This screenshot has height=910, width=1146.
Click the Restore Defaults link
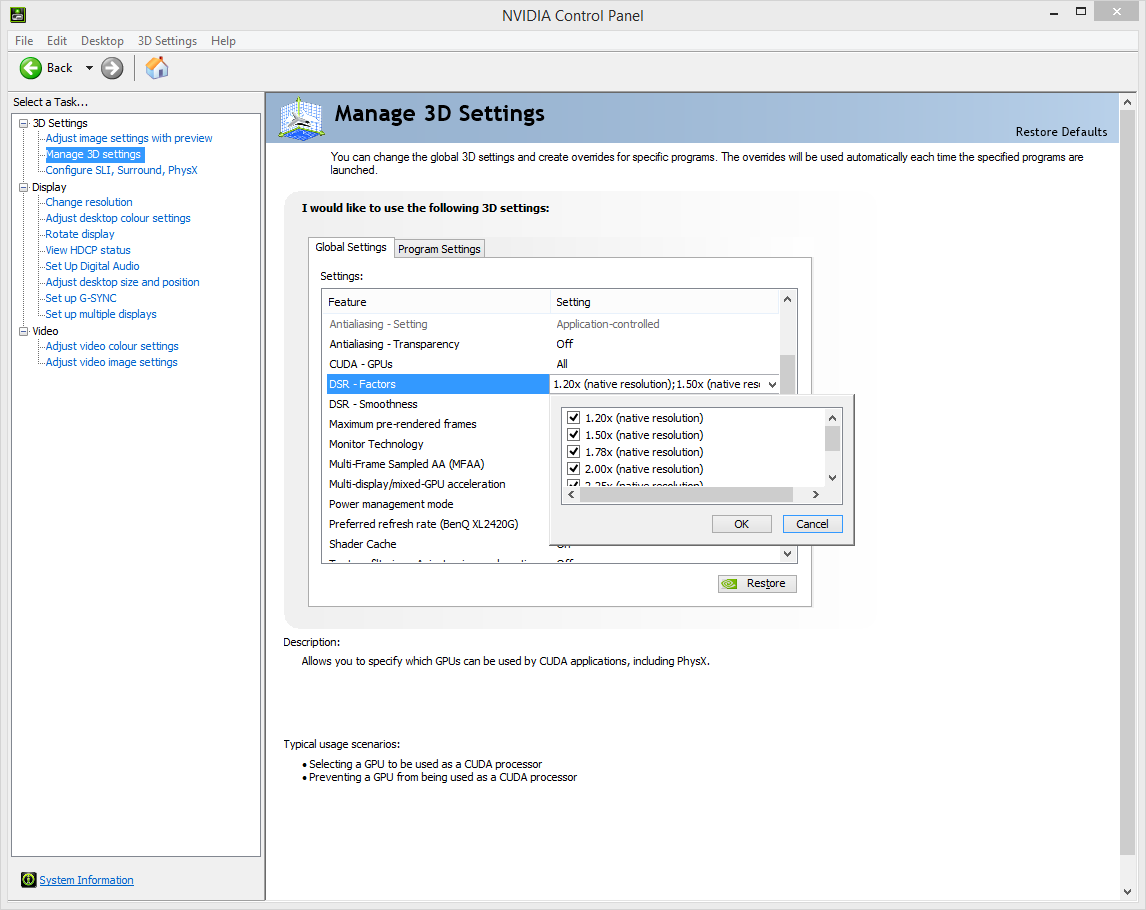click(1061, 132)
